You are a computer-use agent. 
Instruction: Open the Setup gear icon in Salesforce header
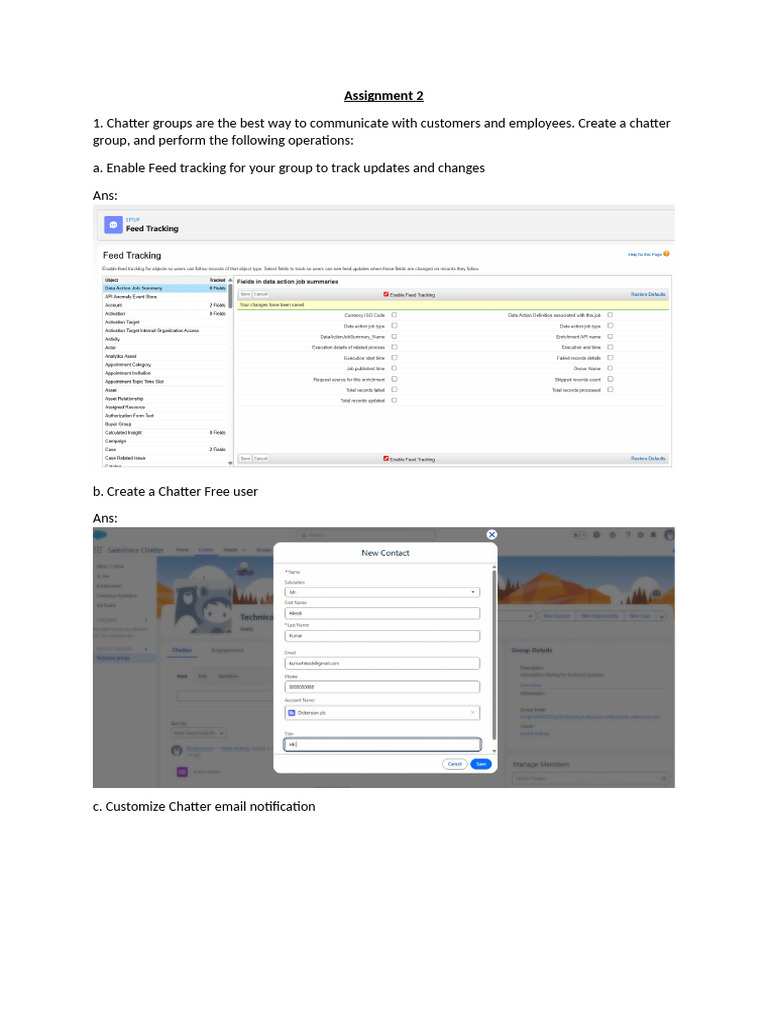640,535
